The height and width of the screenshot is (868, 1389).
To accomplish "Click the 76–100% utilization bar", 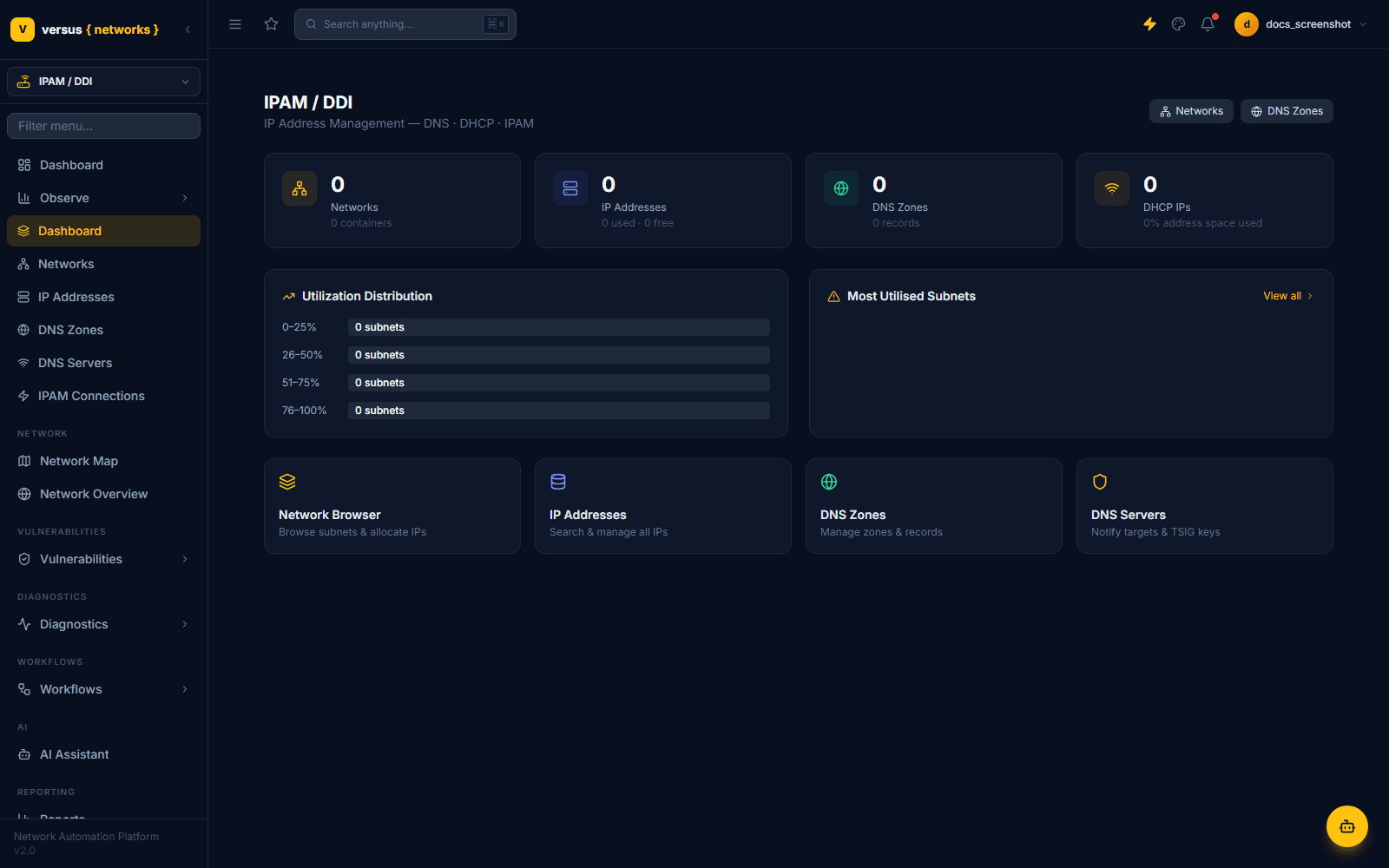I will pos(559,411).
